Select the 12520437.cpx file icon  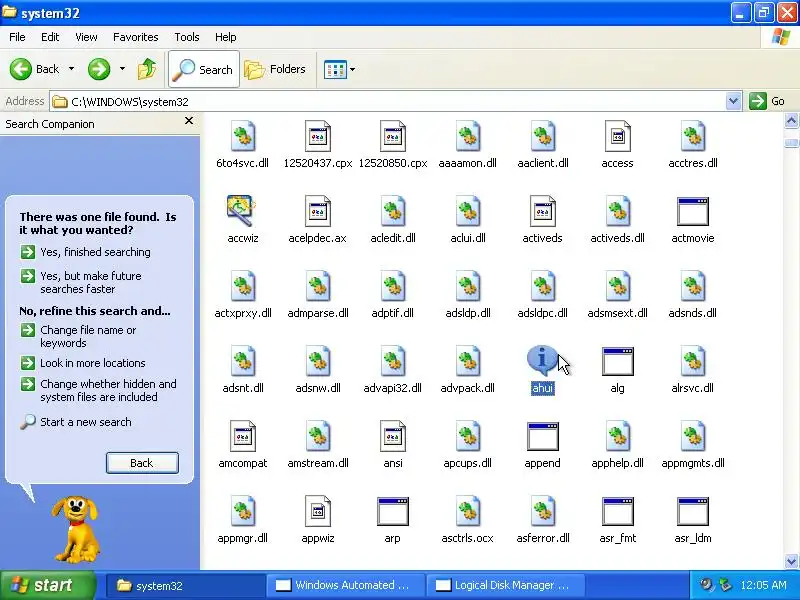[x=318, y=136]
